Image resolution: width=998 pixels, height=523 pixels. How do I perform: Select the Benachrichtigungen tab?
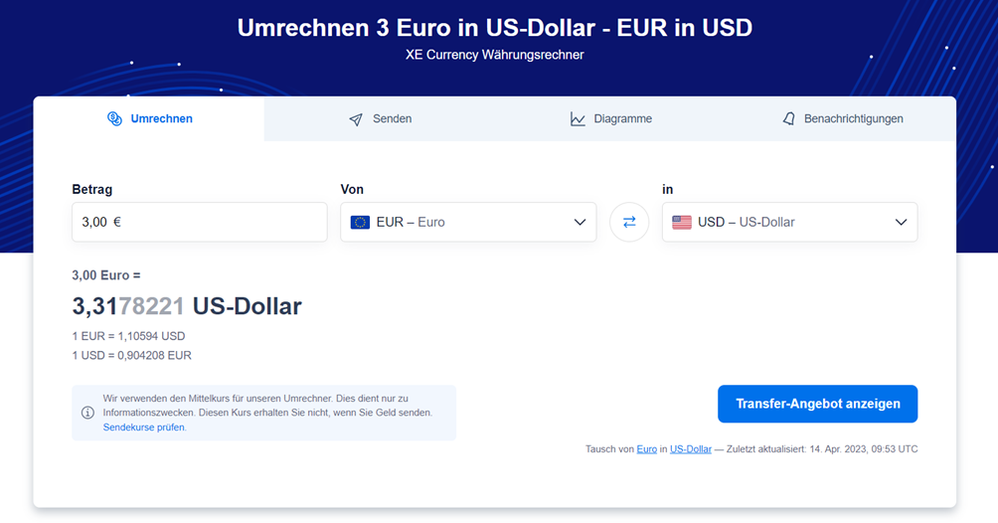(x=842, y=119)
